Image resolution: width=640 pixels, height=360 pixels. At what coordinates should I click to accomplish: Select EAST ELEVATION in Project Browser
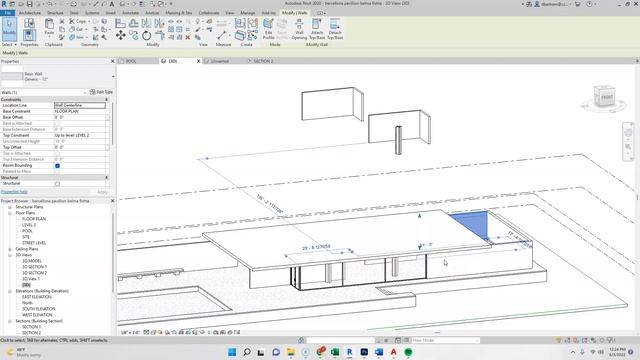tap(37, 297)
